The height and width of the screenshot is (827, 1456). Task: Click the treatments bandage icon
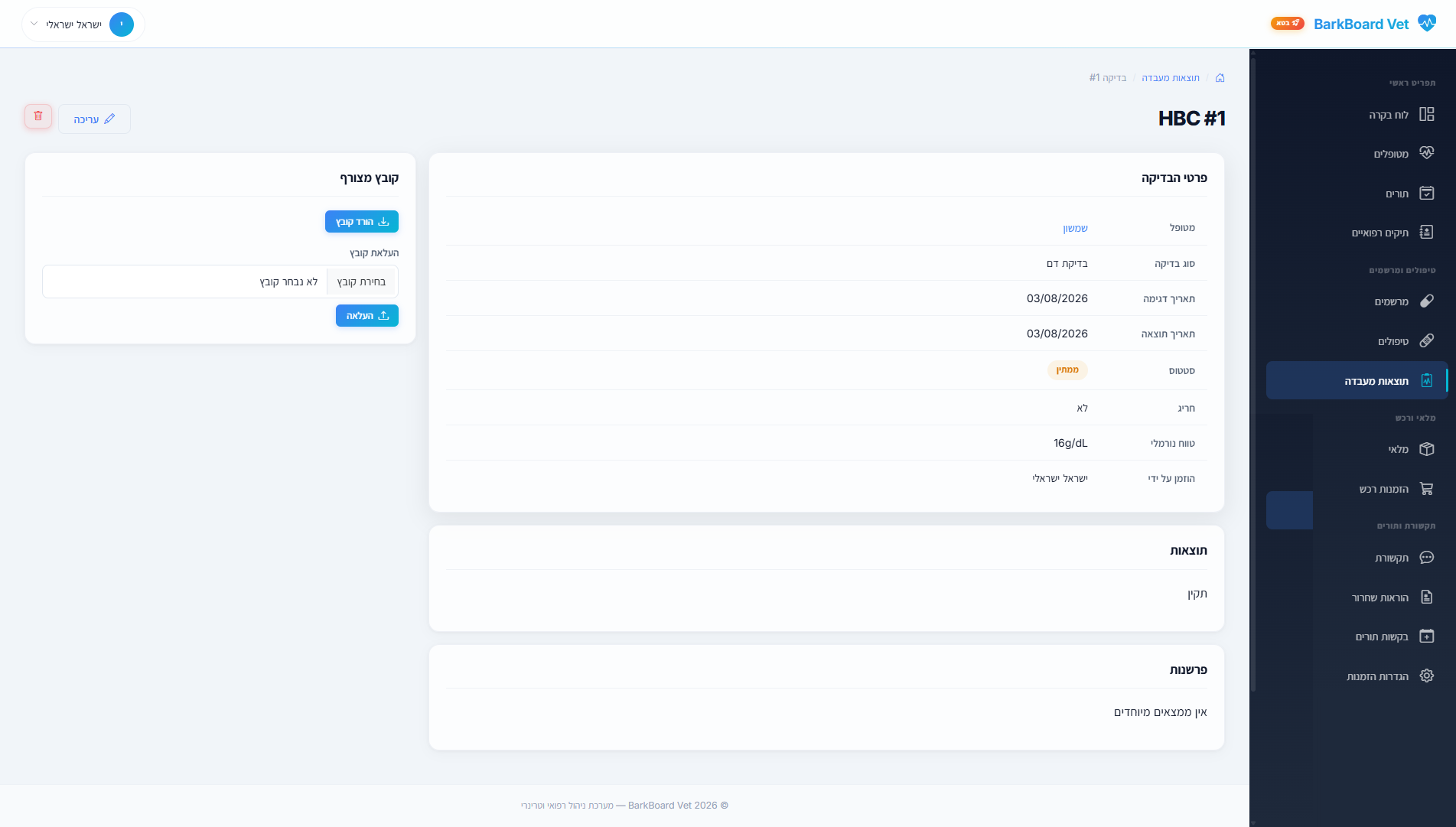pyautogui.click(x=1426, y=341)
